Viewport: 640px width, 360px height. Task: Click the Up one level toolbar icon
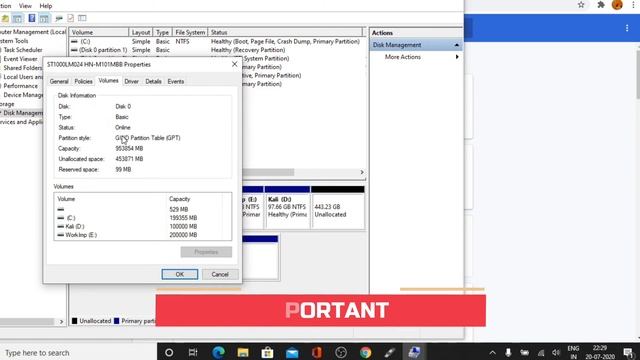click(5, 18)
